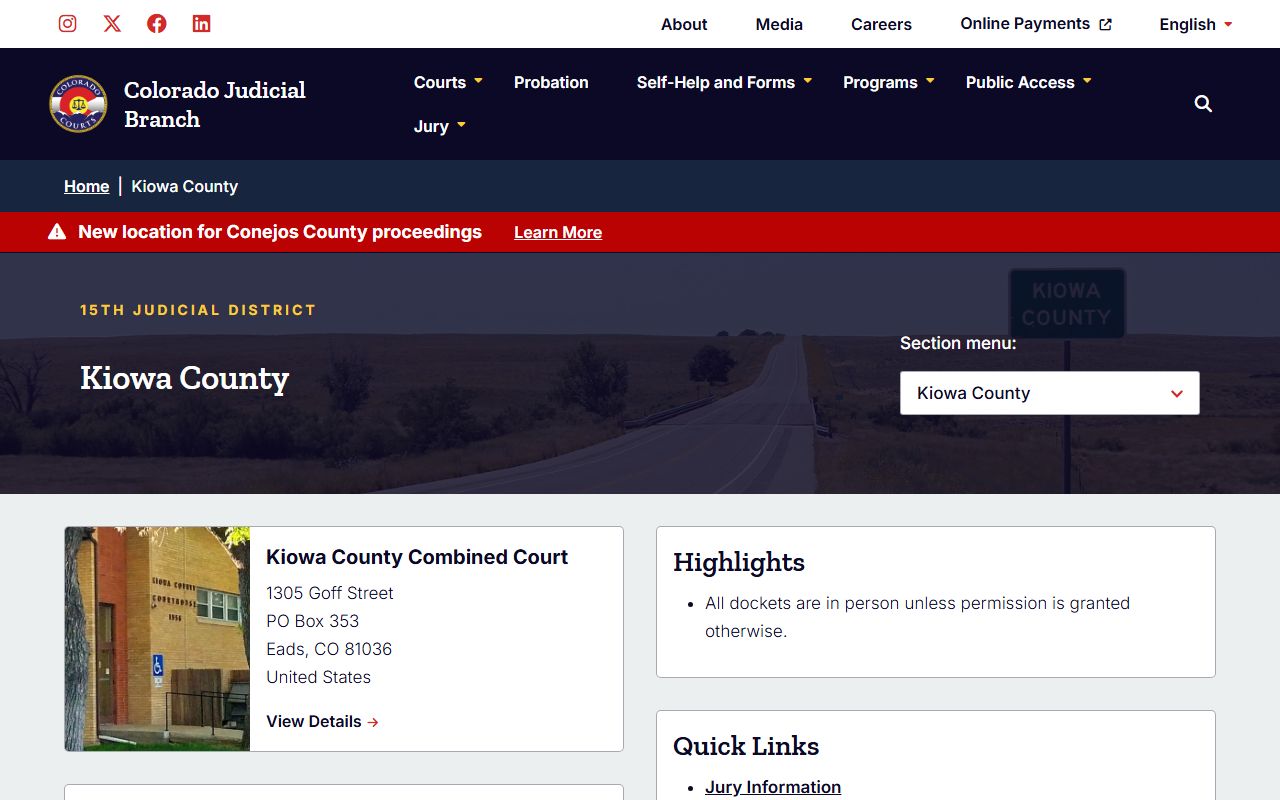The image size is (1280, 800).
Task: Click the arrow beside View Details
Action: 373,722
